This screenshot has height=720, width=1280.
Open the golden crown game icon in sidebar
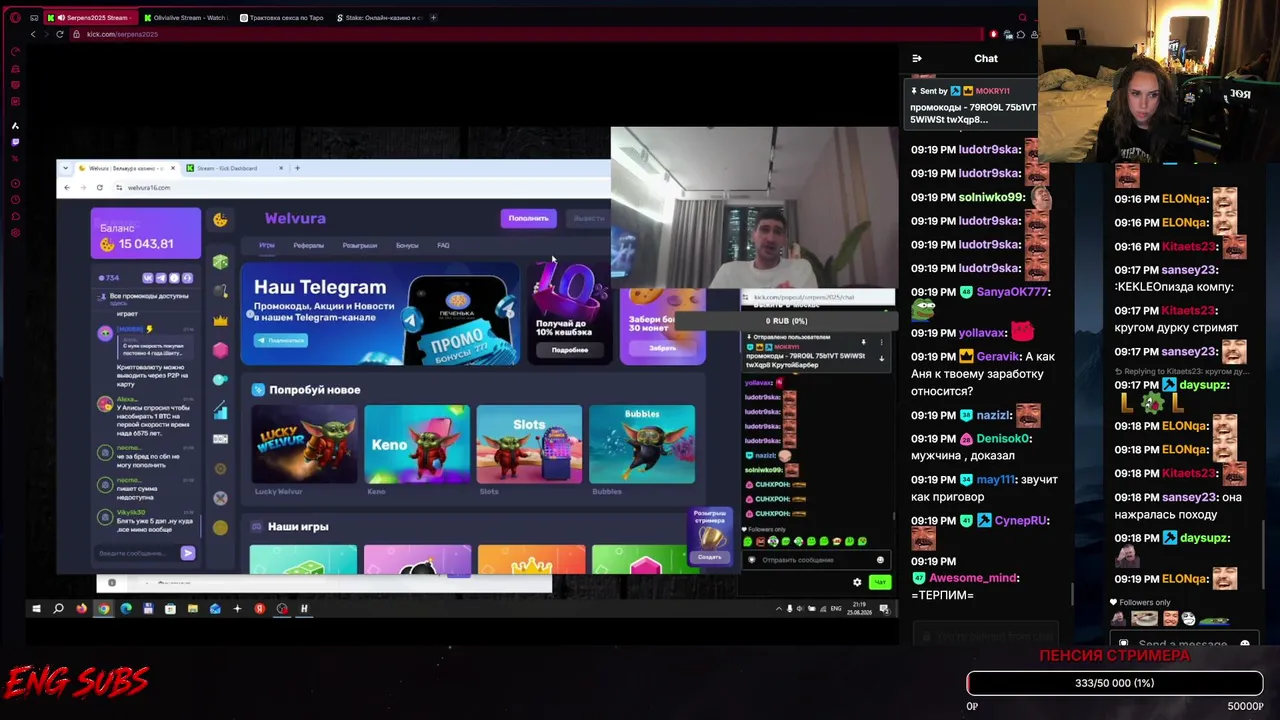tap(220, 321)
